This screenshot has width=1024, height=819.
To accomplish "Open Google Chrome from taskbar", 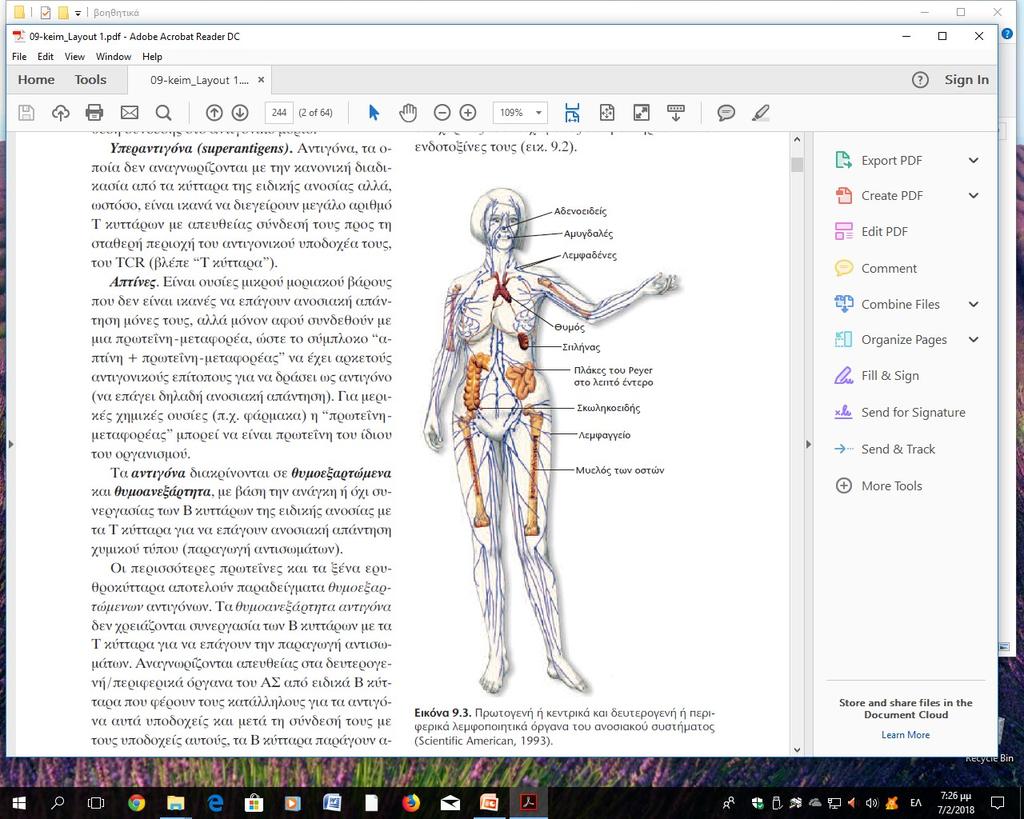I will click(136, 803).
